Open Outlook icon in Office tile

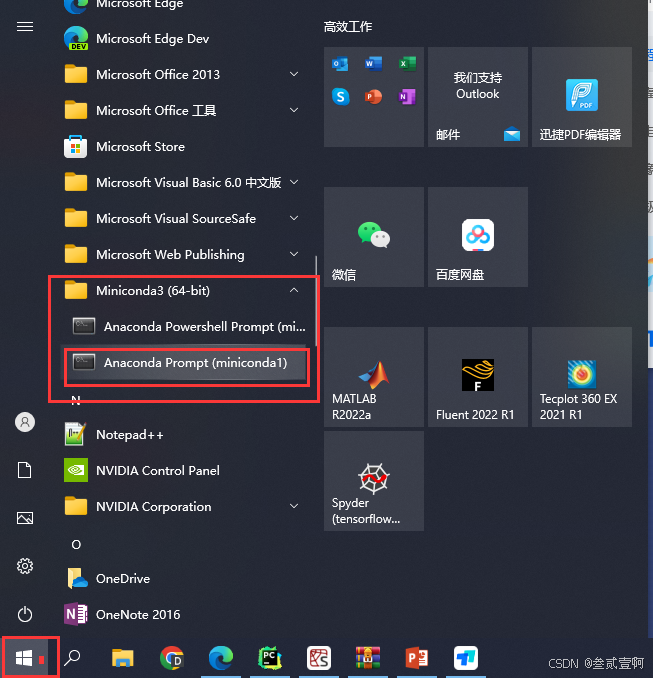[x=340, y=64]
